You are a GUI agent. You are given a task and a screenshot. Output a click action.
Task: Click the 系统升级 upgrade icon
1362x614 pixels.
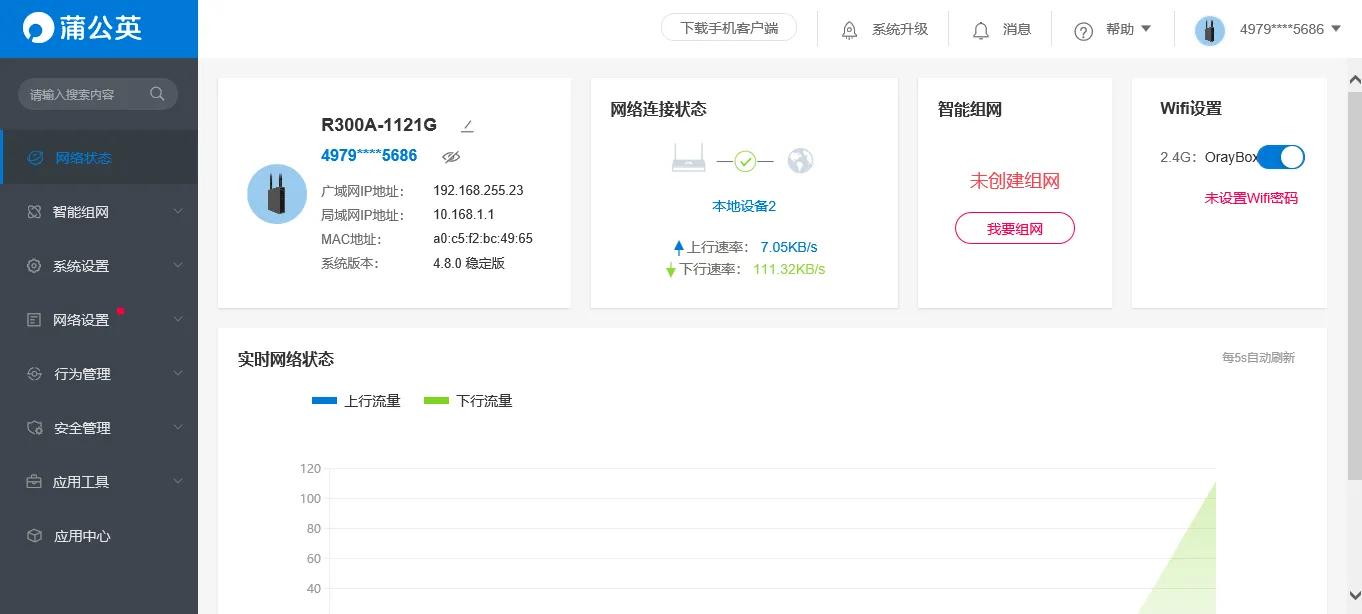[849, 29]
